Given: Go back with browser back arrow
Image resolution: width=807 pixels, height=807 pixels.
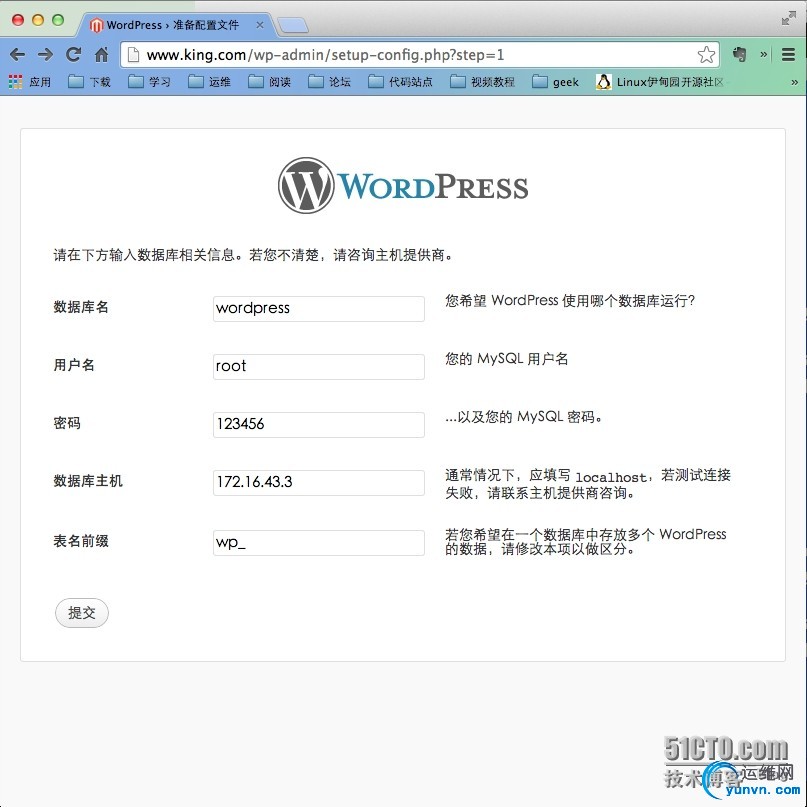Looking at the screenshot, I should pos(17,54).
